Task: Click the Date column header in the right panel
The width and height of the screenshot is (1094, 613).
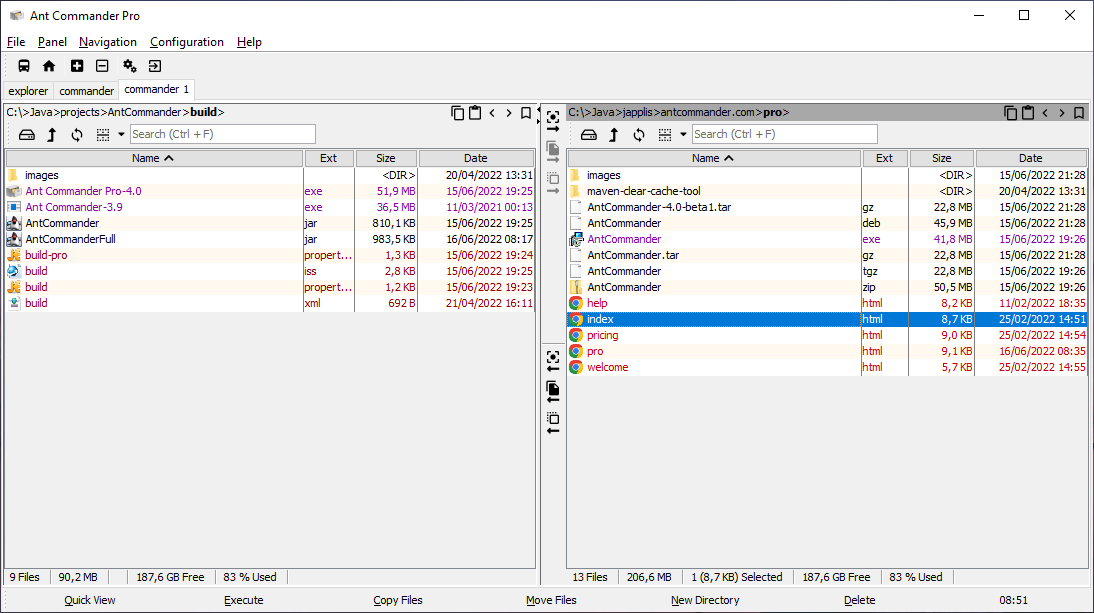Action: [x=1030, y=158]
